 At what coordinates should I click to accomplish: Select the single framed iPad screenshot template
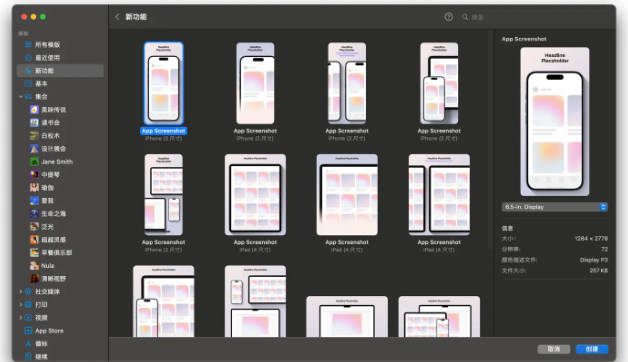255,195
